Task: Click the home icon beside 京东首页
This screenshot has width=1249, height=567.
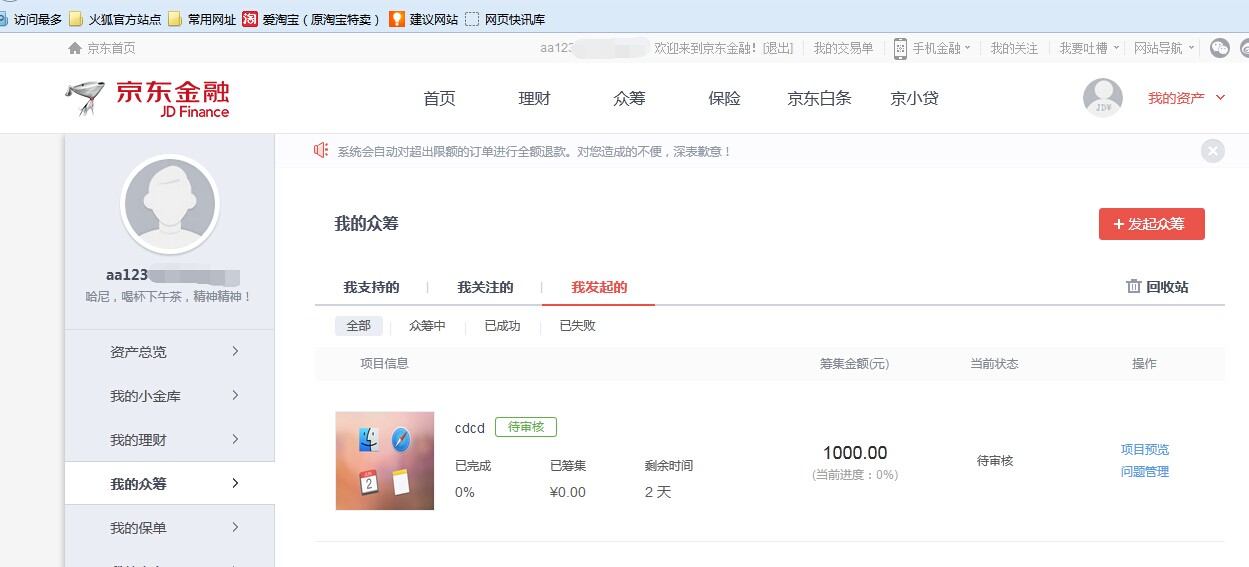Action: pyautogui.click(x=75, y=48)
